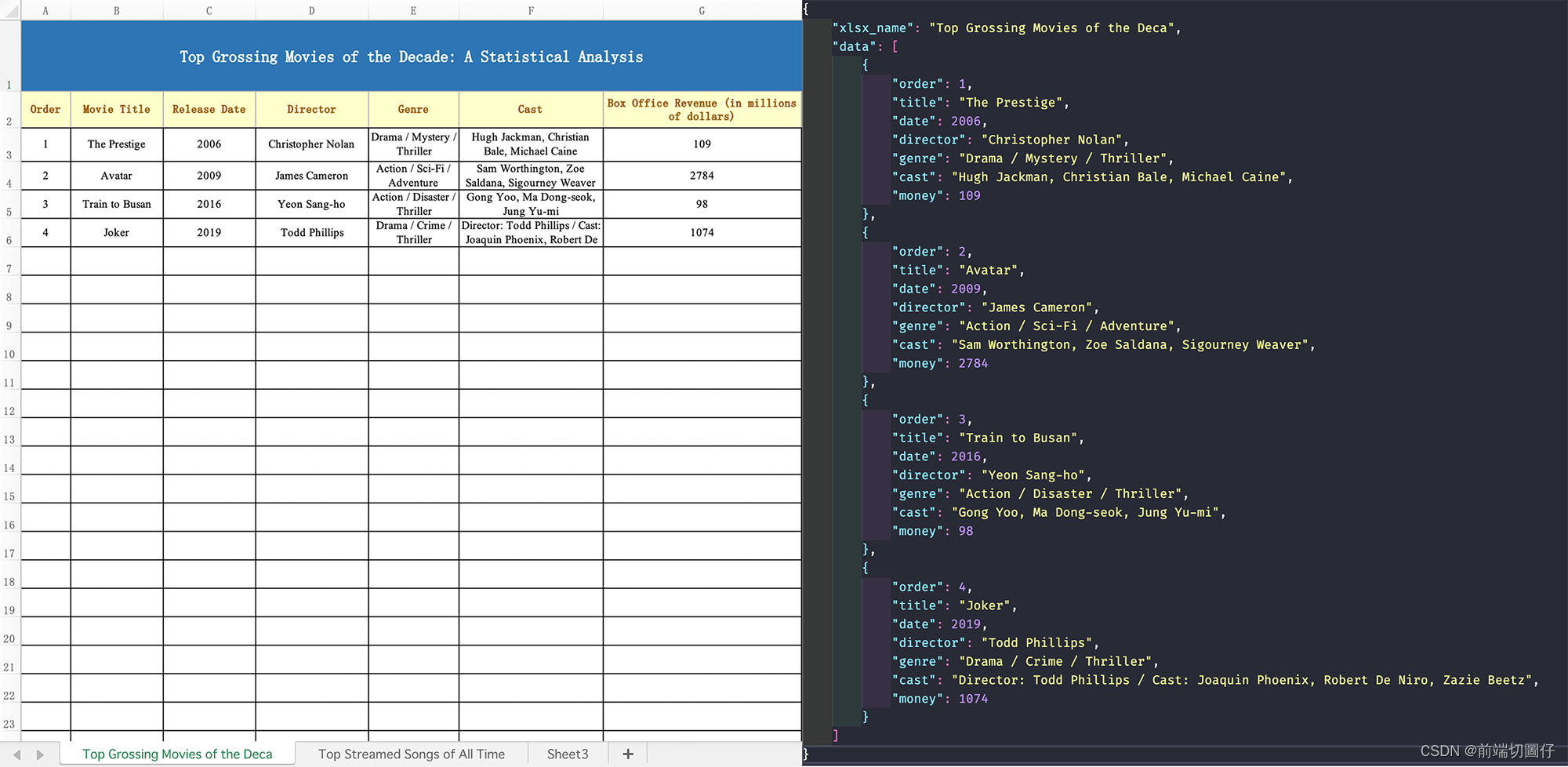Select column G header

(x=702, y=10)
